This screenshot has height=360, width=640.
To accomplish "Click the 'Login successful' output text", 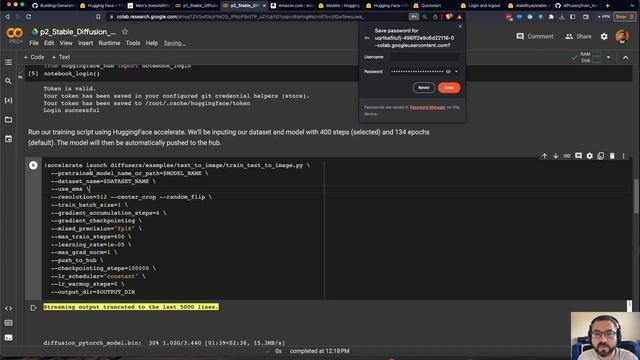I will (x=71, y=110).
